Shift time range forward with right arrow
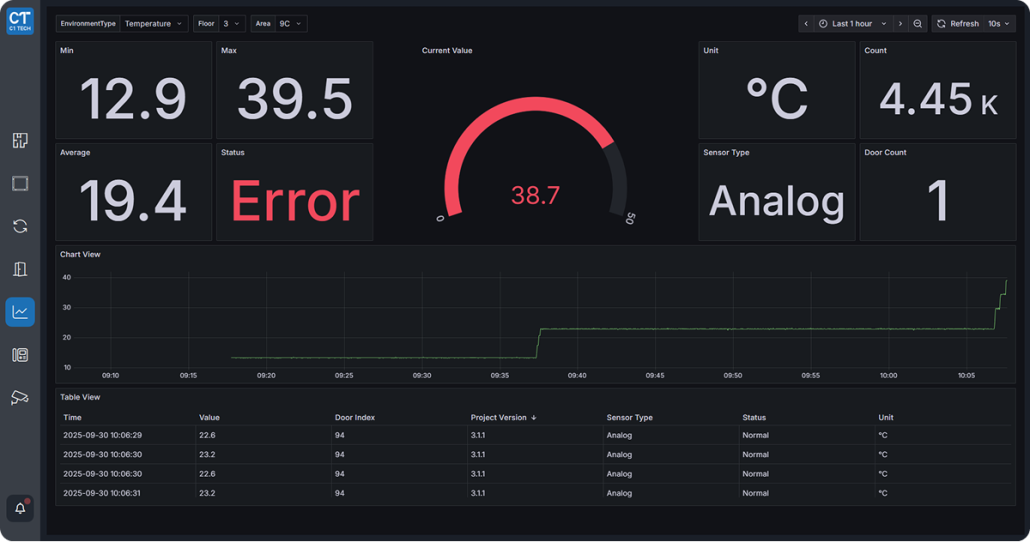This screenshot has height=542, width=1030. tap(900, 24)
